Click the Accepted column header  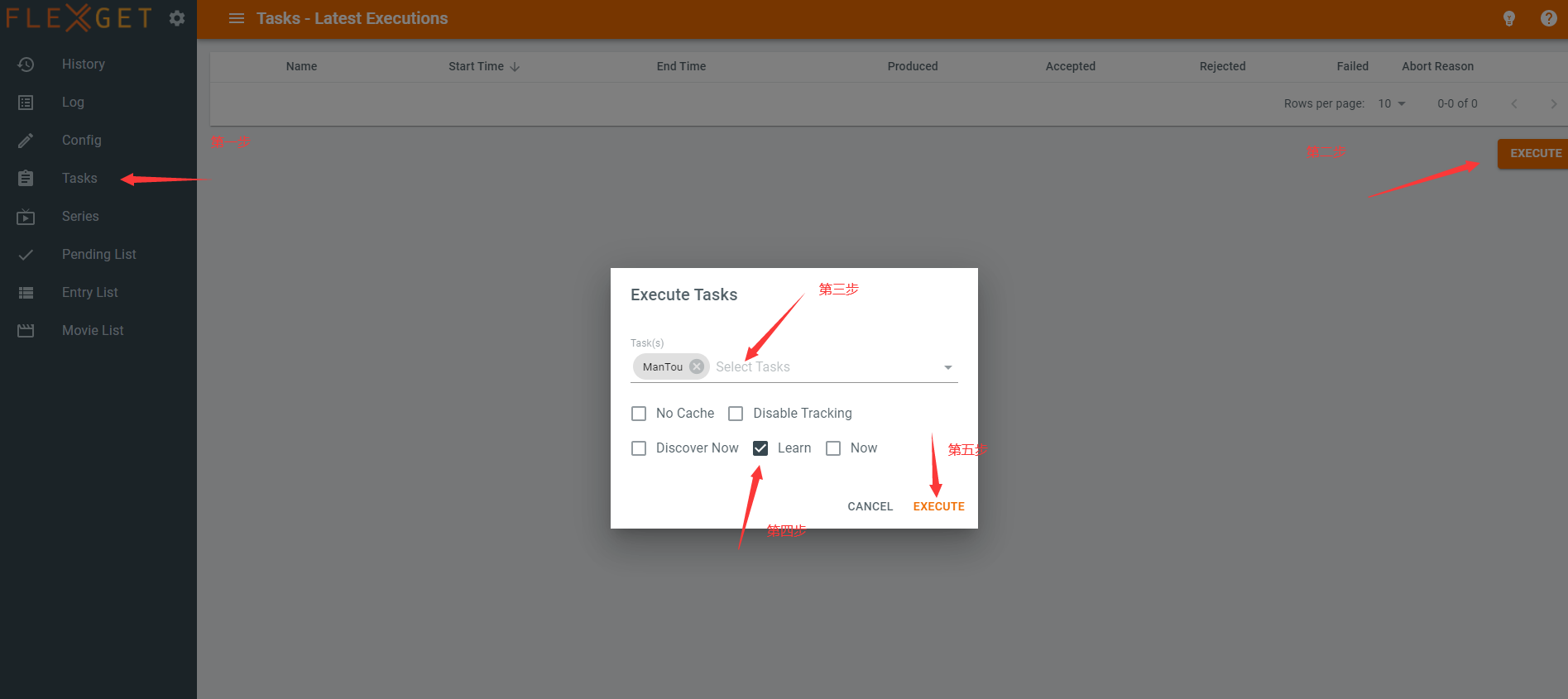pyautogui.click(x=1070, y=66)
